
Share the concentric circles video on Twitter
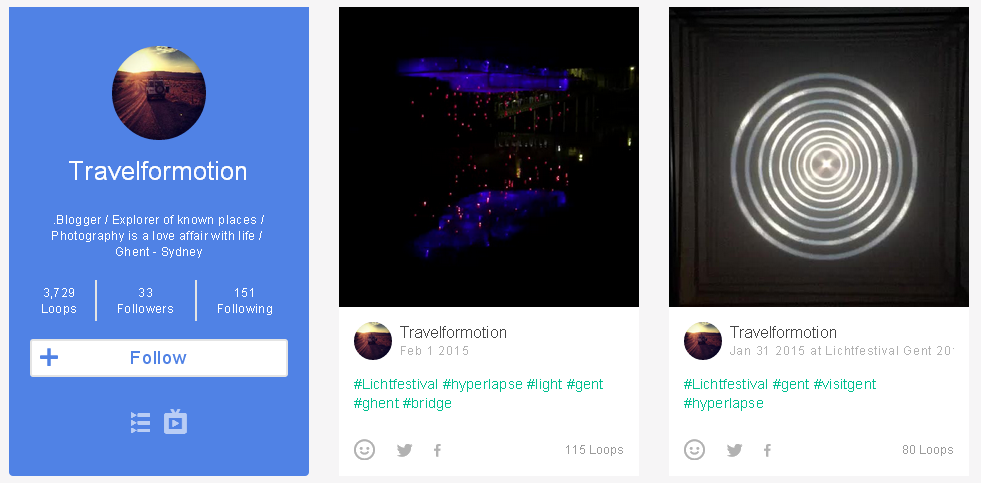pyautogui.click(x=734, y=450)
